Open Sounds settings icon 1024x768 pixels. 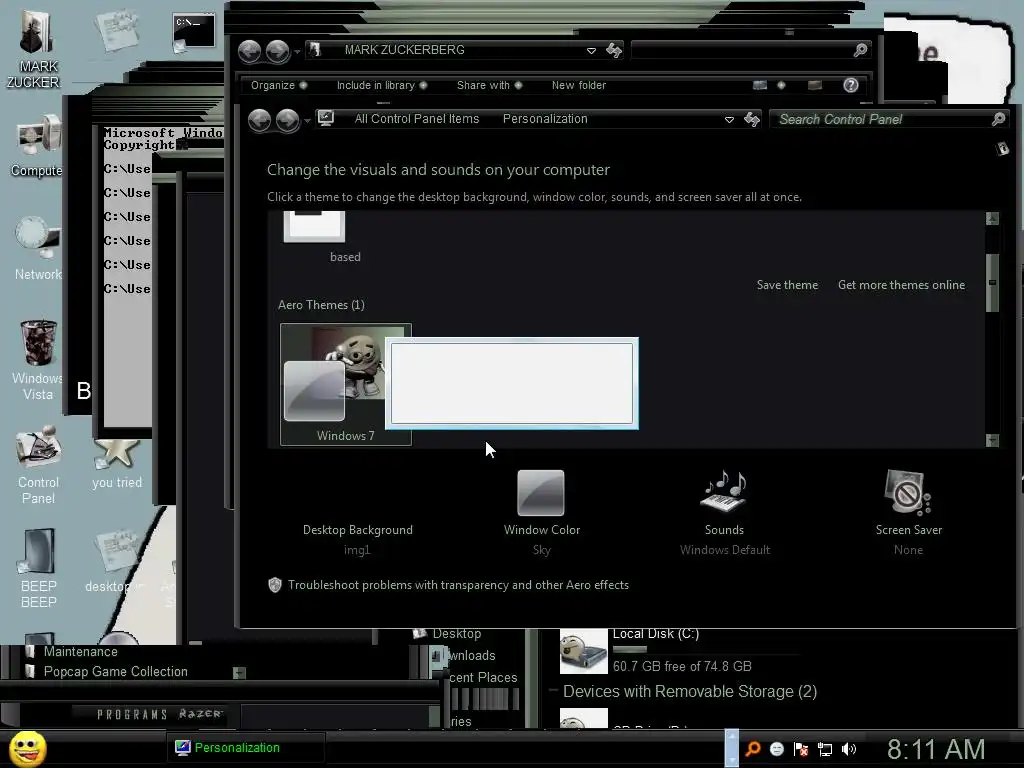coord(724,490)
